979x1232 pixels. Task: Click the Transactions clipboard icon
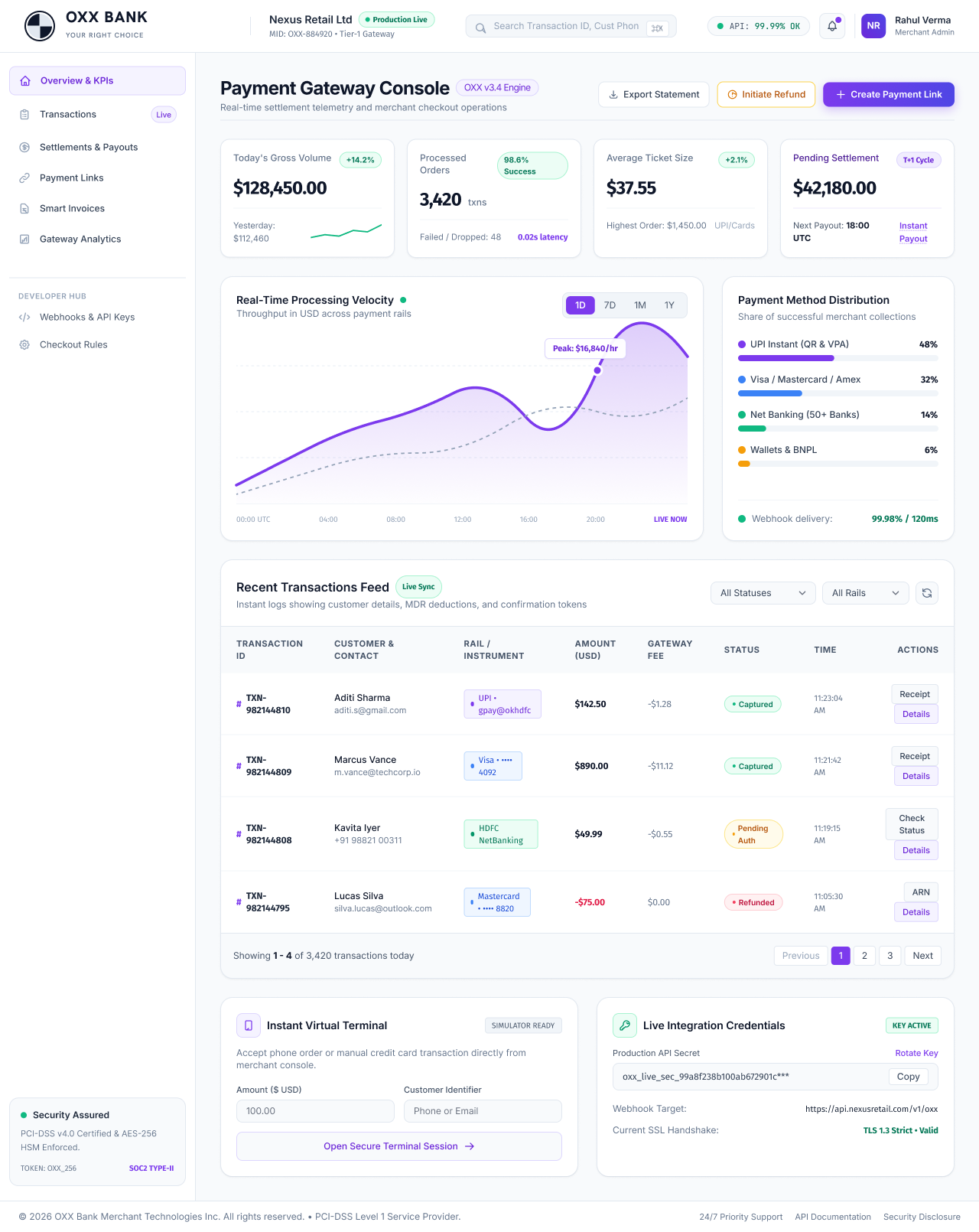(x=24, y=115)
